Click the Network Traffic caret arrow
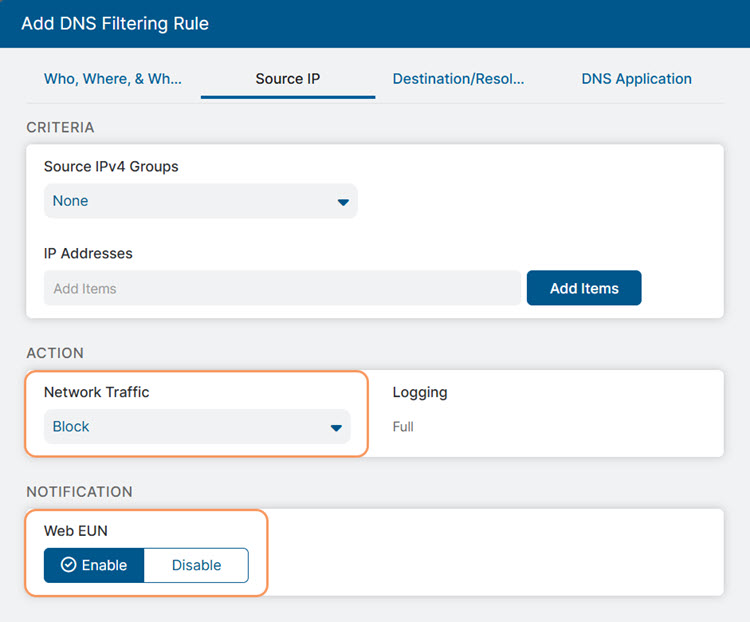 click(336, 428)
